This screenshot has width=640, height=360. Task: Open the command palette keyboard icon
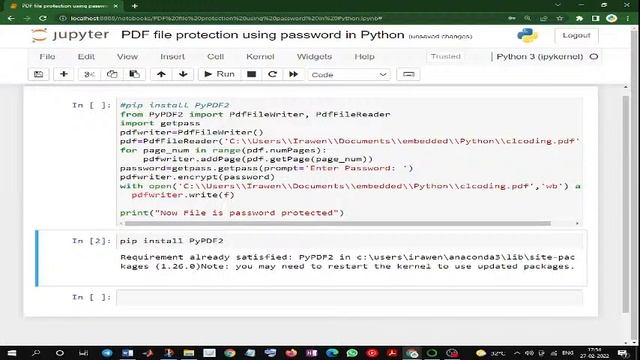pos(408,74)
